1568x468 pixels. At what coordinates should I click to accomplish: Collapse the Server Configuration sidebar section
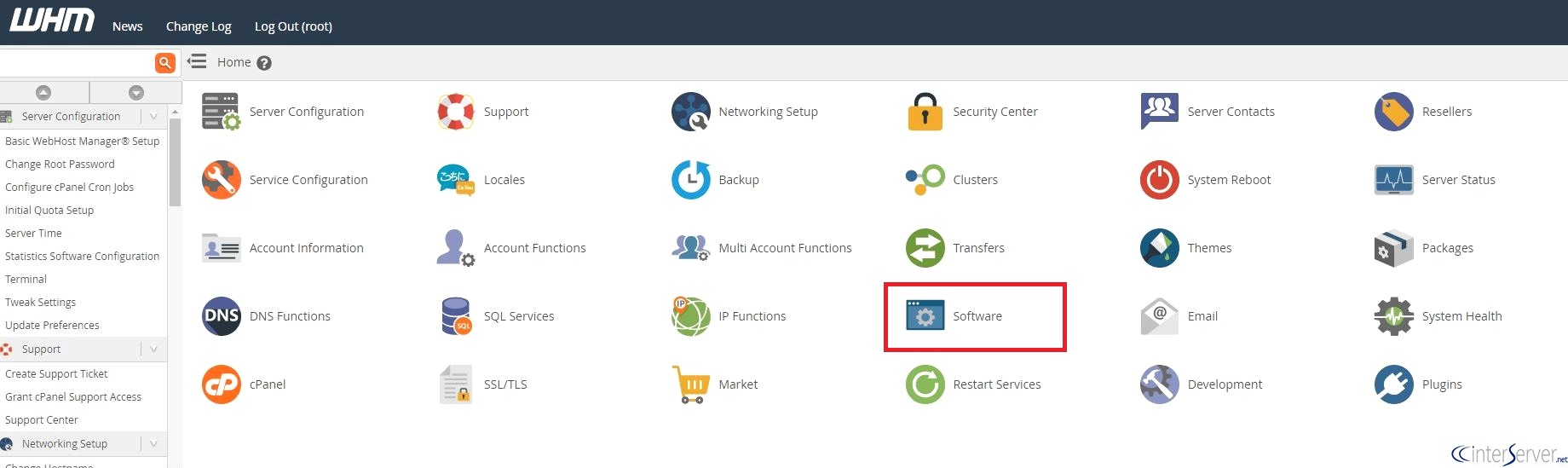point(153,116)
